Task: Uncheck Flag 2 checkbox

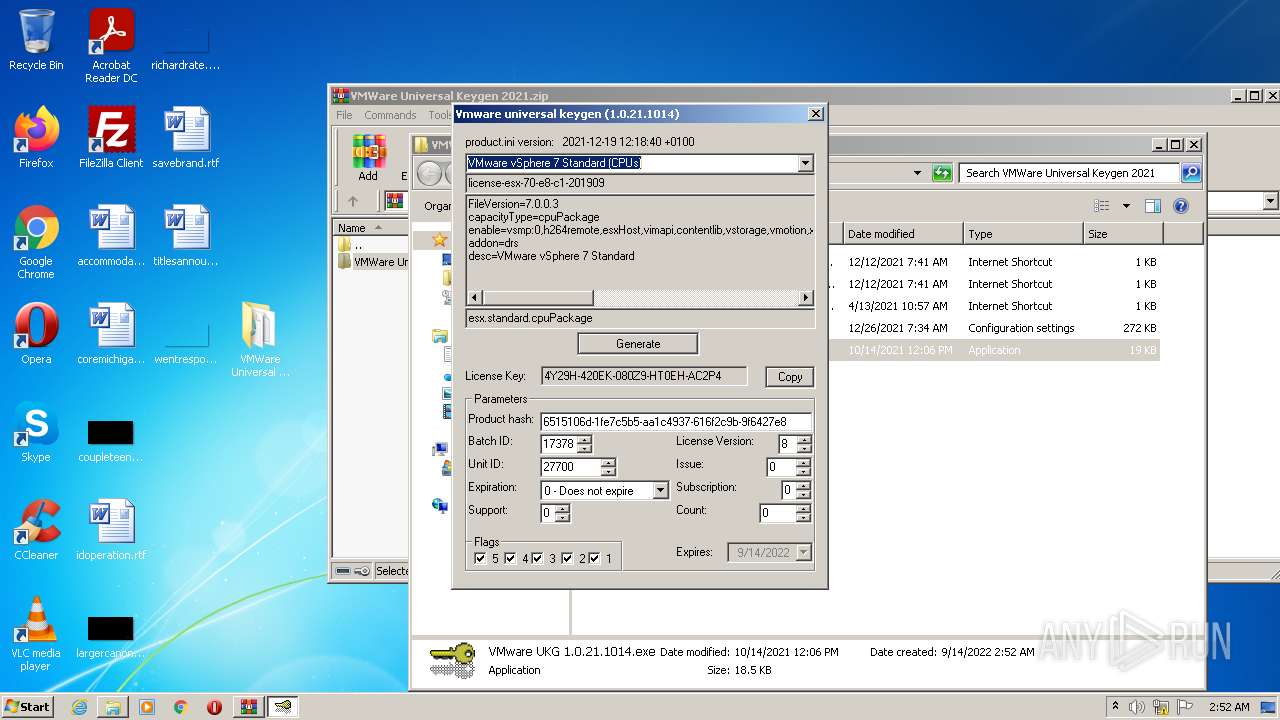Action: (567, 558)
